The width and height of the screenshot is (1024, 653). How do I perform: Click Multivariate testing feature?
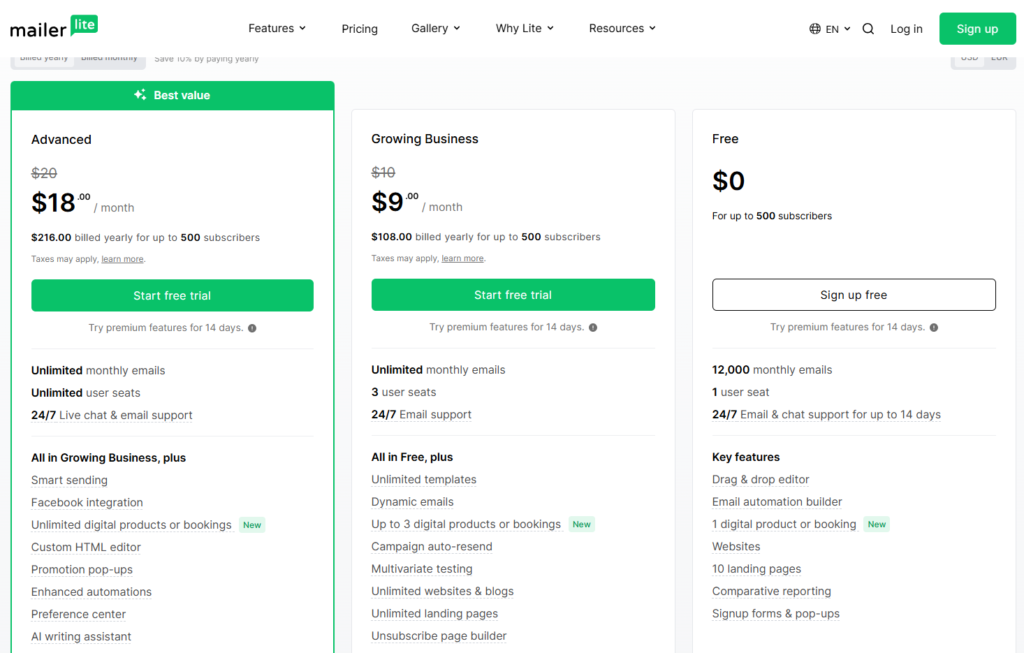pos(422,569)
